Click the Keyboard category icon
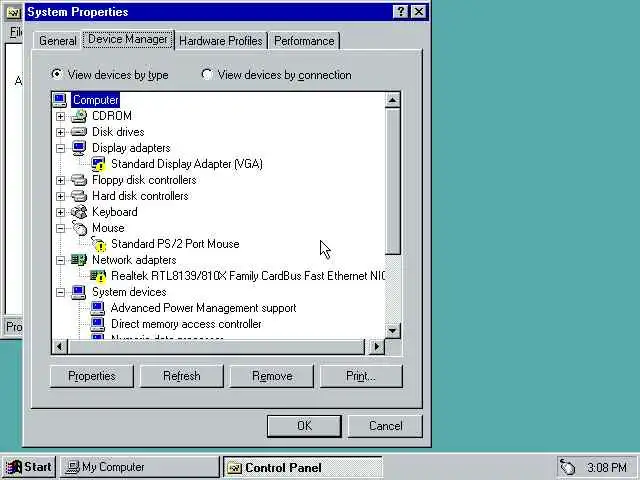This screenshot has width=640, height=480. [79, 212]
